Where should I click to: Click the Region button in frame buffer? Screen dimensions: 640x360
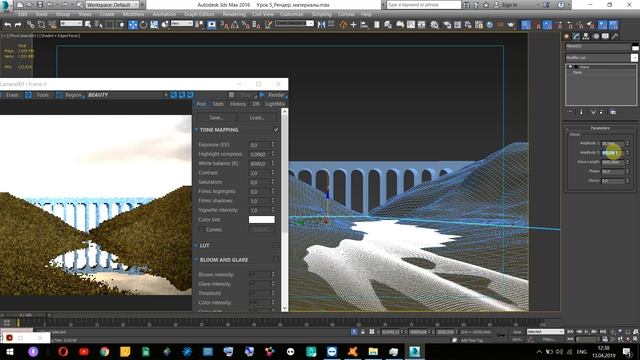click(69, 95)
